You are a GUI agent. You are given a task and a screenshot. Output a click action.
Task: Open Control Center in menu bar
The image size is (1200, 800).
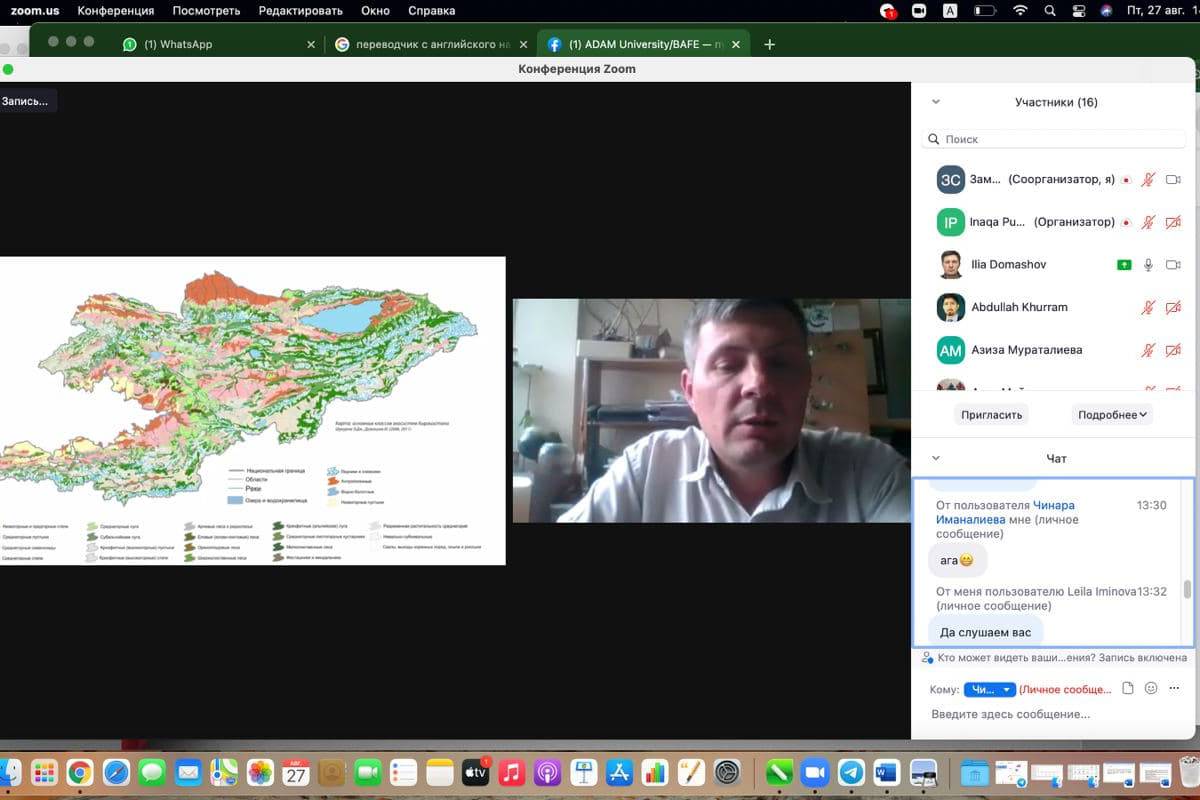click(x=1078, y=11)
